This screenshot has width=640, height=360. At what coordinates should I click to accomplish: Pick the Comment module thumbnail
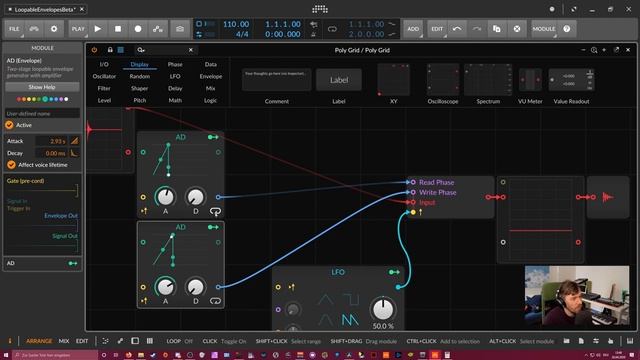[x=277, y=80]
